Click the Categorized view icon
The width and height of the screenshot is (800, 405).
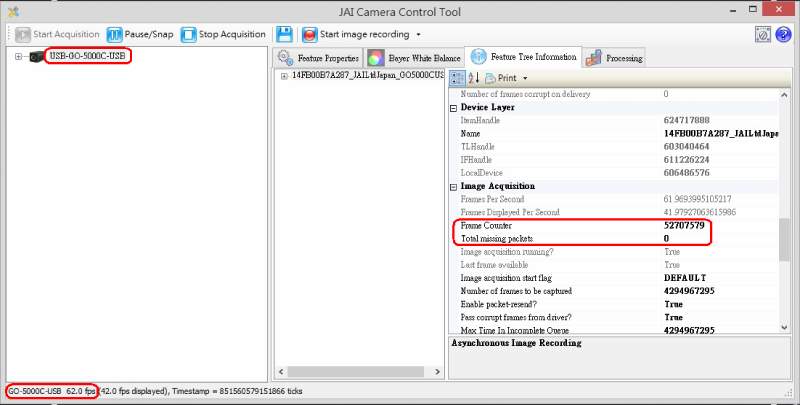(x=457, y=78)
